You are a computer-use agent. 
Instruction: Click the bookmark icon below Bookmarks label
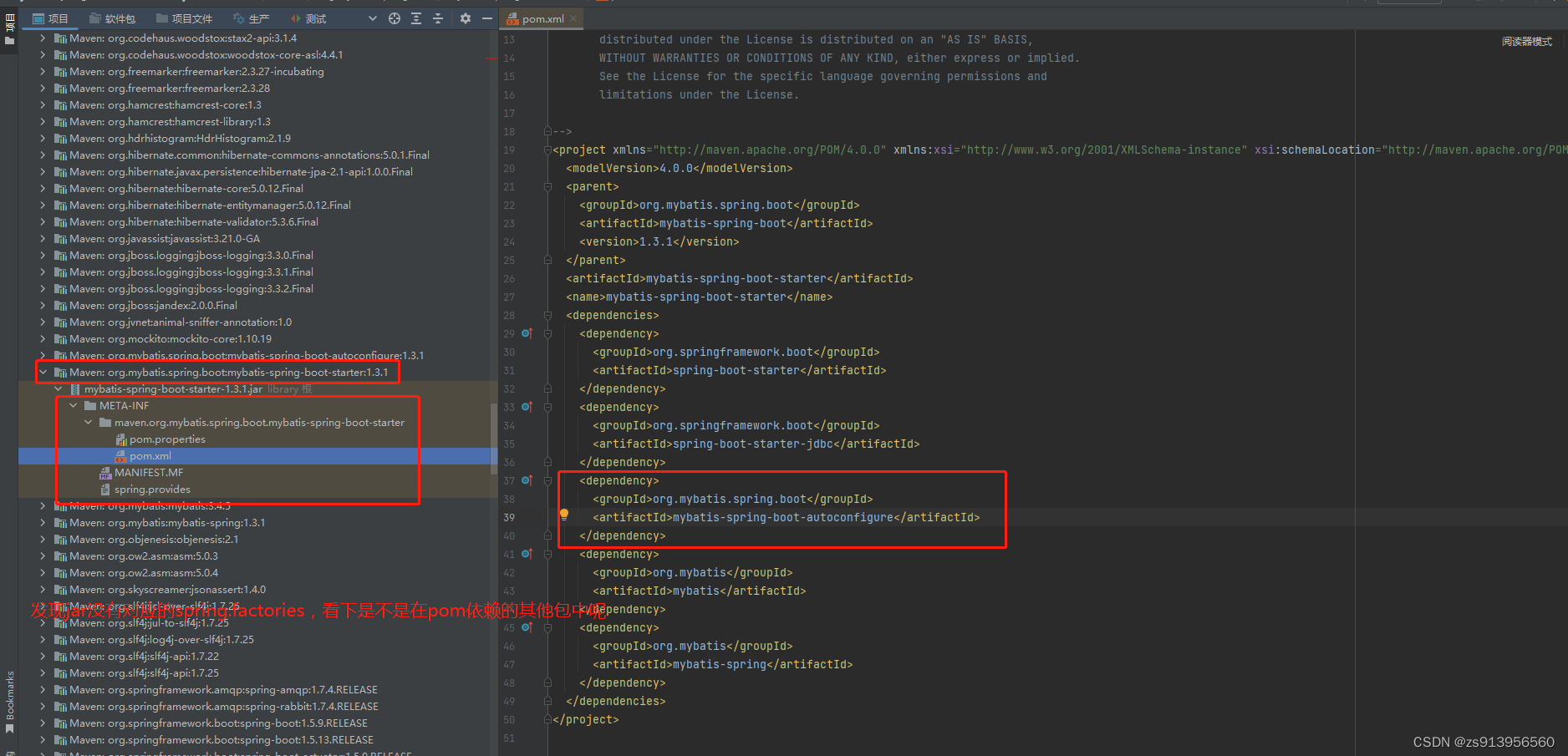tap(9, 728)
